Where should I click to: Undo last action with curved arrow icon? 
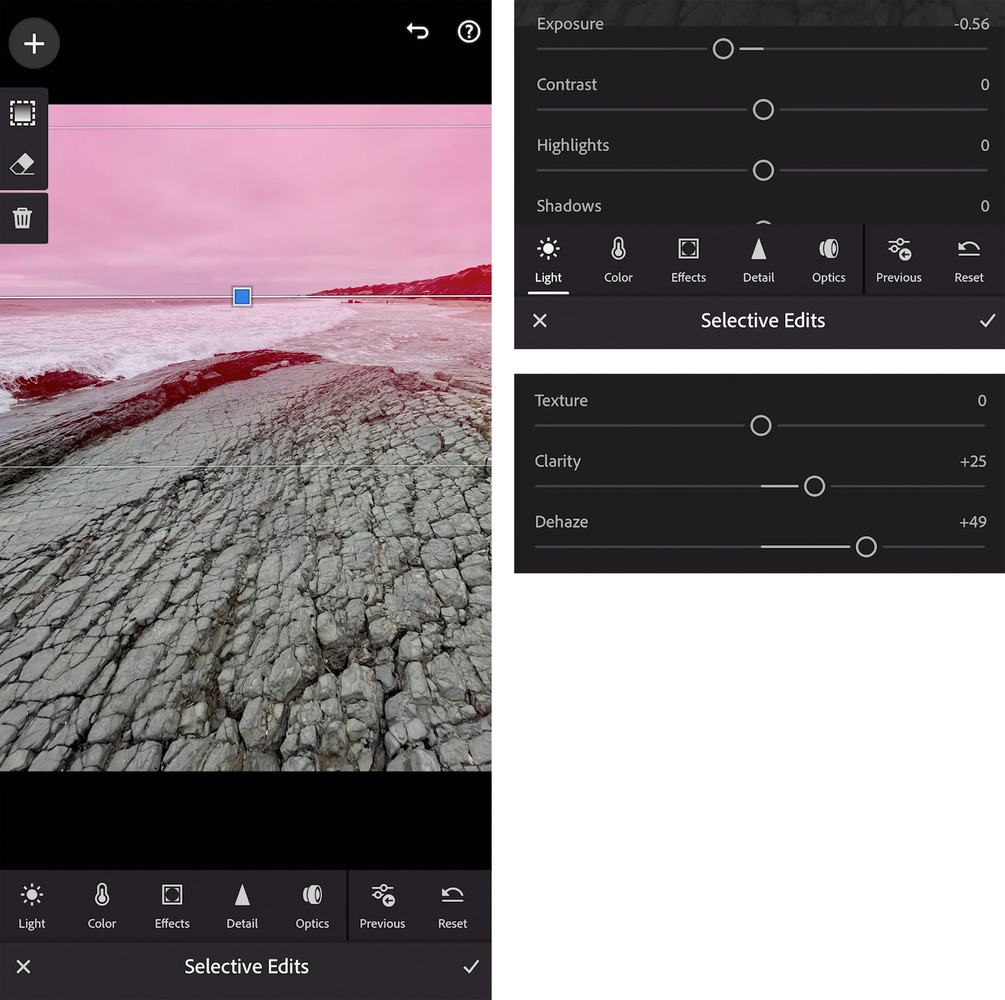[x=418, y=31]
